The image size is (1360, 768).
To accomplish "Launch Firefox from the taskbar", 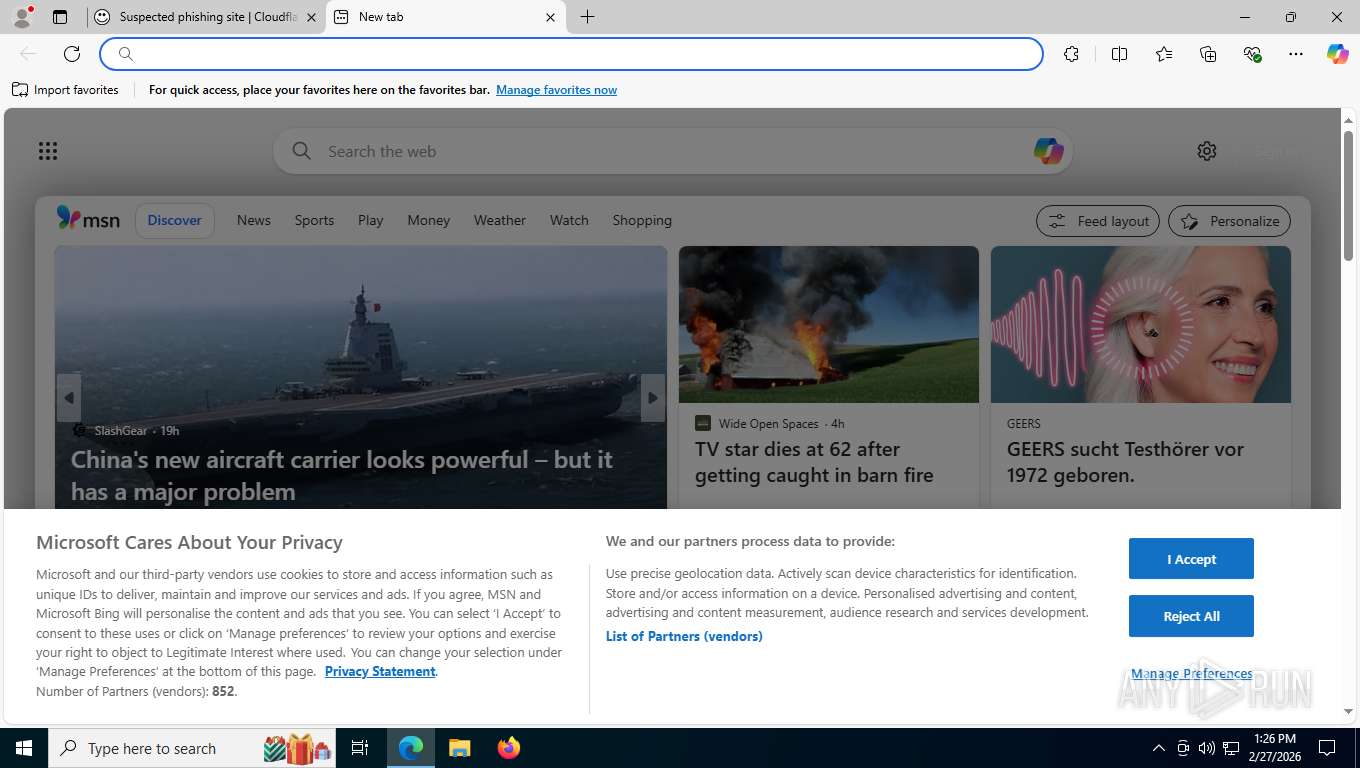I will tap(509, 748).
